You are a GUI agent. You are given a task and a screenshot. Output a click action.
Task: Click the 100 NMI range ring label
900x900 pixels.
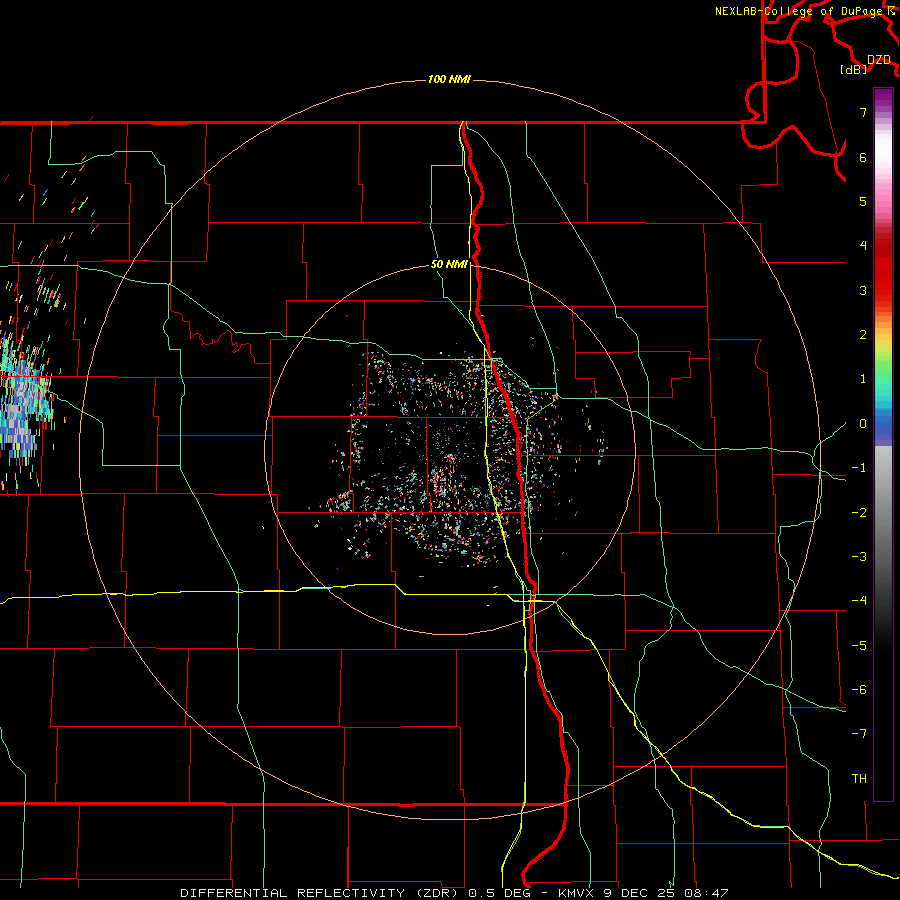pyautogui.click(x=449, y=79)
